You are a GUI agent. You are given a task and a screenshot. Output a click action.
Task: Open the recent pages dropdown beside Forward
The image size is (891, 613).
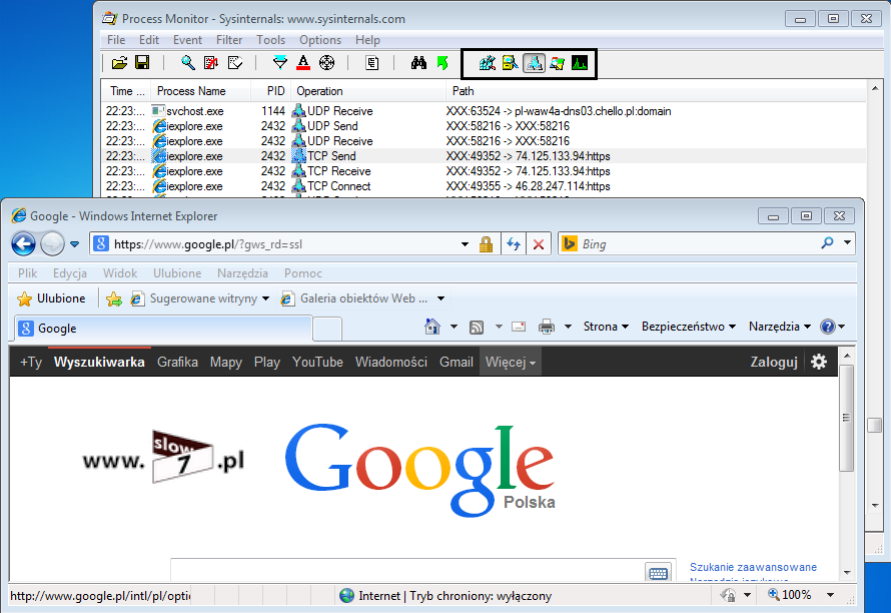coord(74,245)
